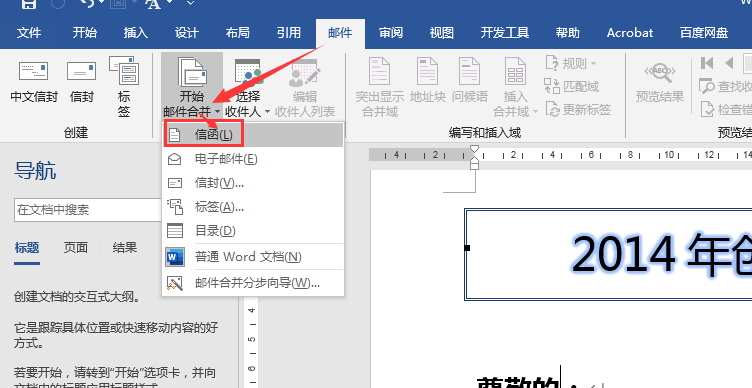Switch to the Layout (布局) tab
Viewport: 752px width, 388px height.
pyautogui.click(x=237, y=33)
